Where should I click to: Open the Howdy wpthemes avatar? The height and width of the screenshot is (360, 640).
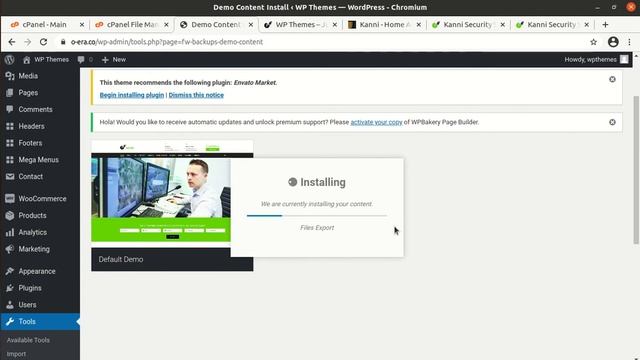click(624, 60)
